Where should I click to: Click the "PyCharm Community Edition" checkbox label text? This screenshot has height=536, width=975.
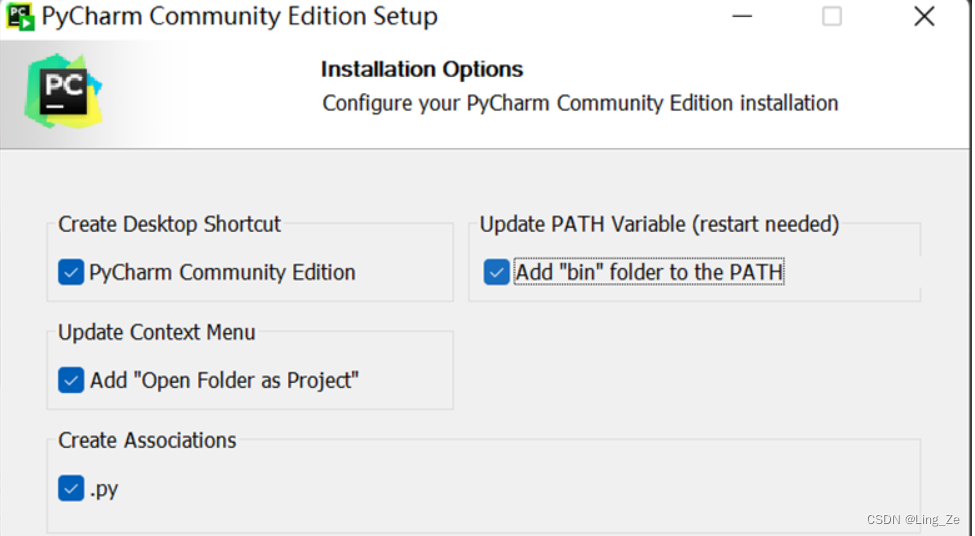click(223, 272)
